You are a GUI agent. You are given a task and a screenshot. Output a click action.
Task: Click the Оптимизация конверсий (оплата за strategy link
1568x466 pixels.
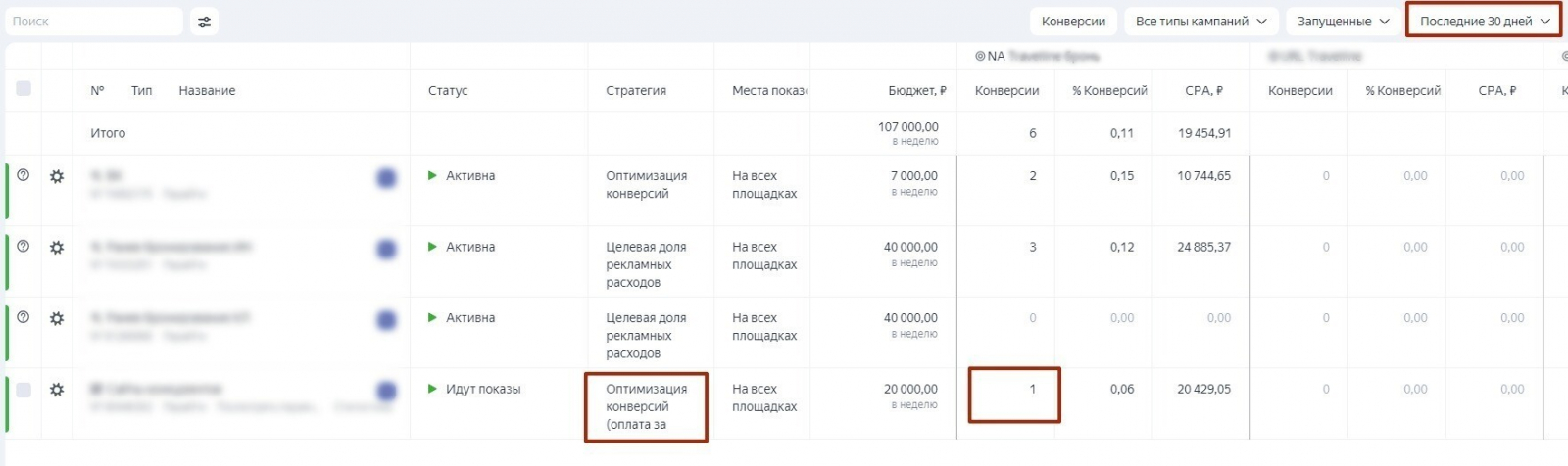click(646, 406)
